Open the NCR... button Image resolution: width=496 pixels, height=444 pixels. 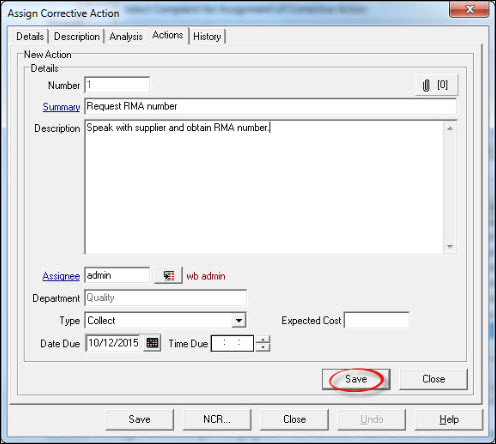tap(217, 419)
